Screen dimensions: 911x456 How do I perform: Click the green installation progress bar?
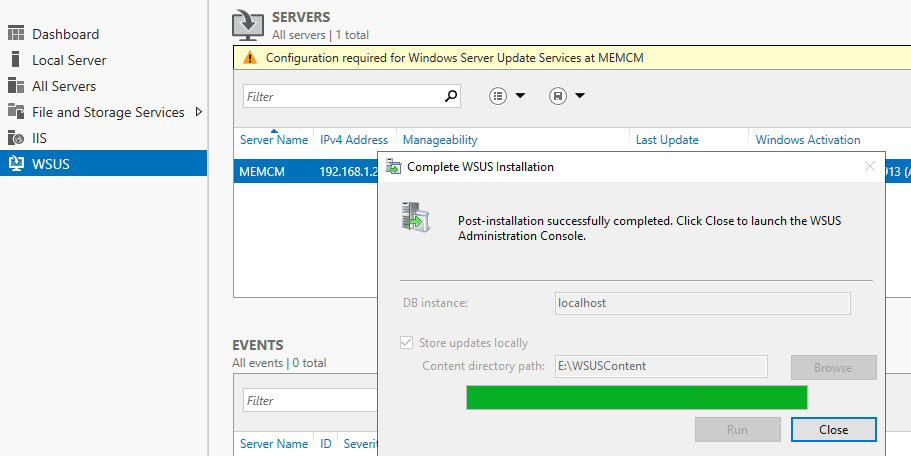636,398
